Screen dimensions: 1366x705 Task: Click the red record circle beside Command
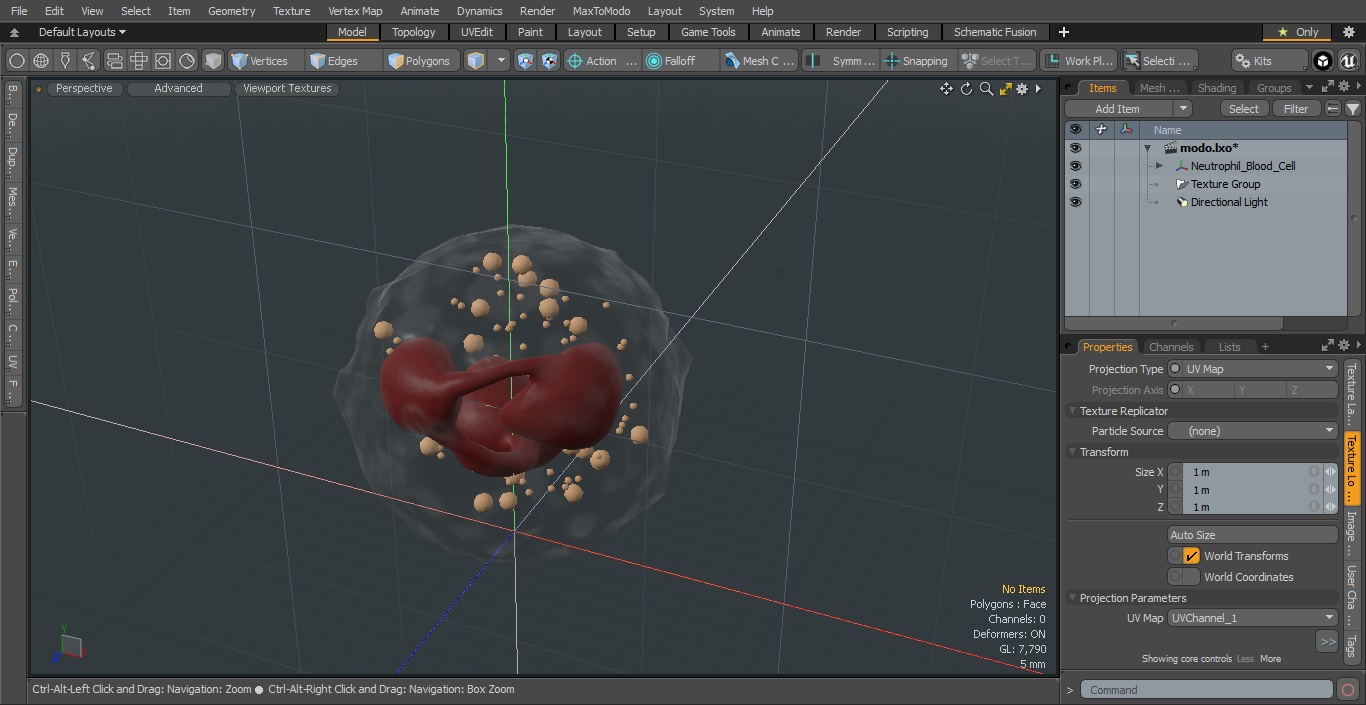1347,690
